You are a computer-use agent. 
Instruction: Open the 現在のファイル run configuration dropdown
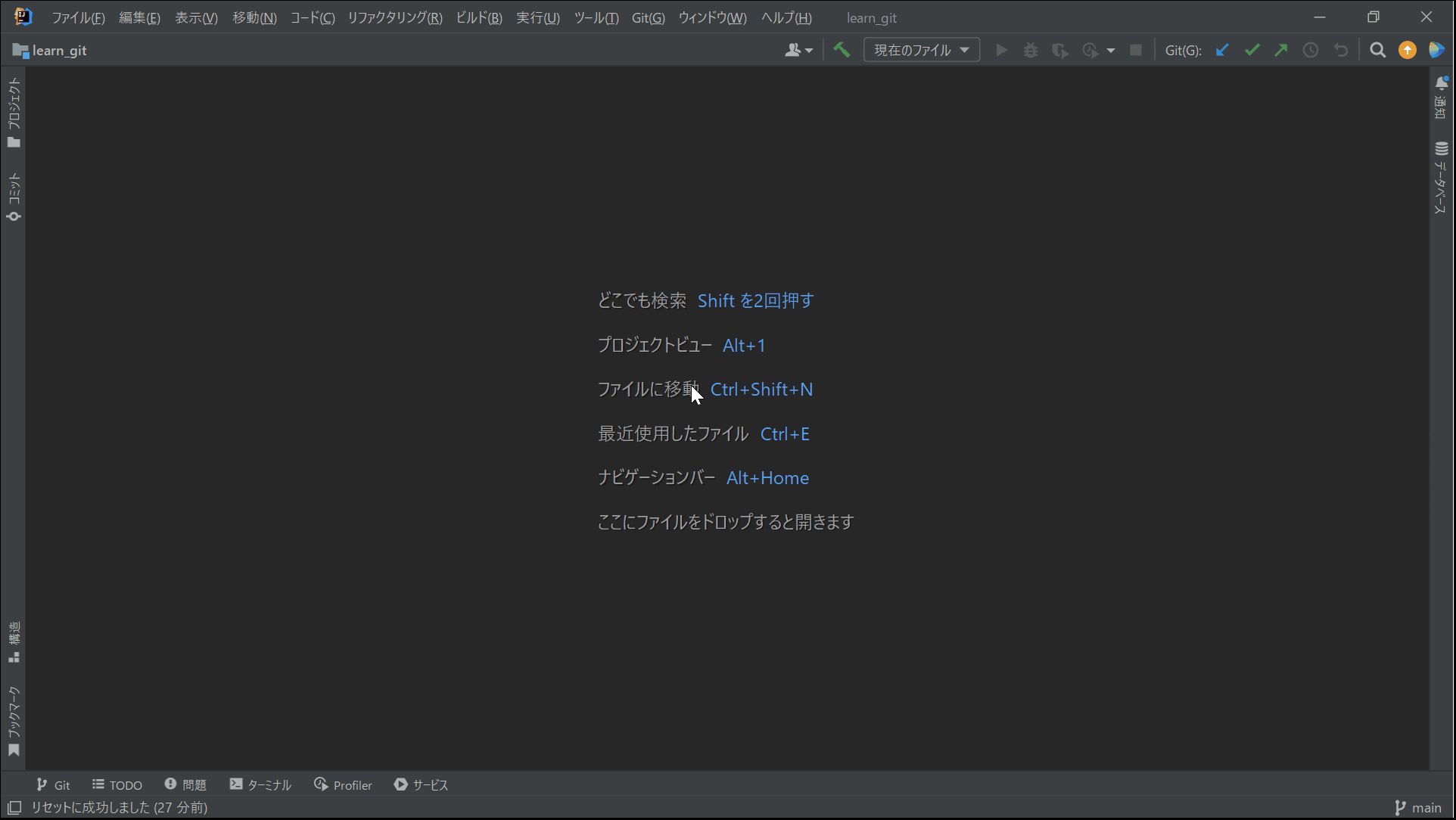click(x=921, y=49)
